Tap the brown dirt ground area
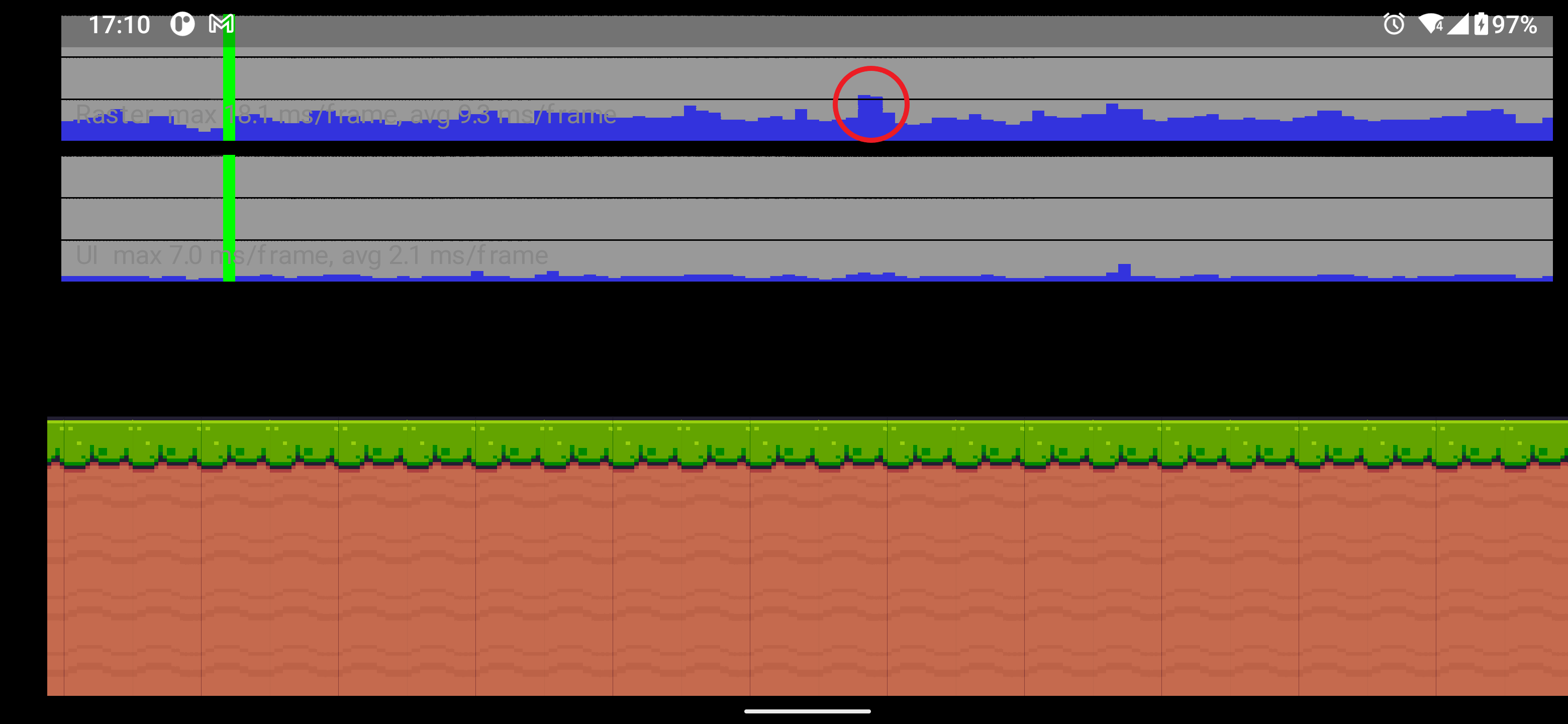The image size is (1568, 724). (792, 579)
